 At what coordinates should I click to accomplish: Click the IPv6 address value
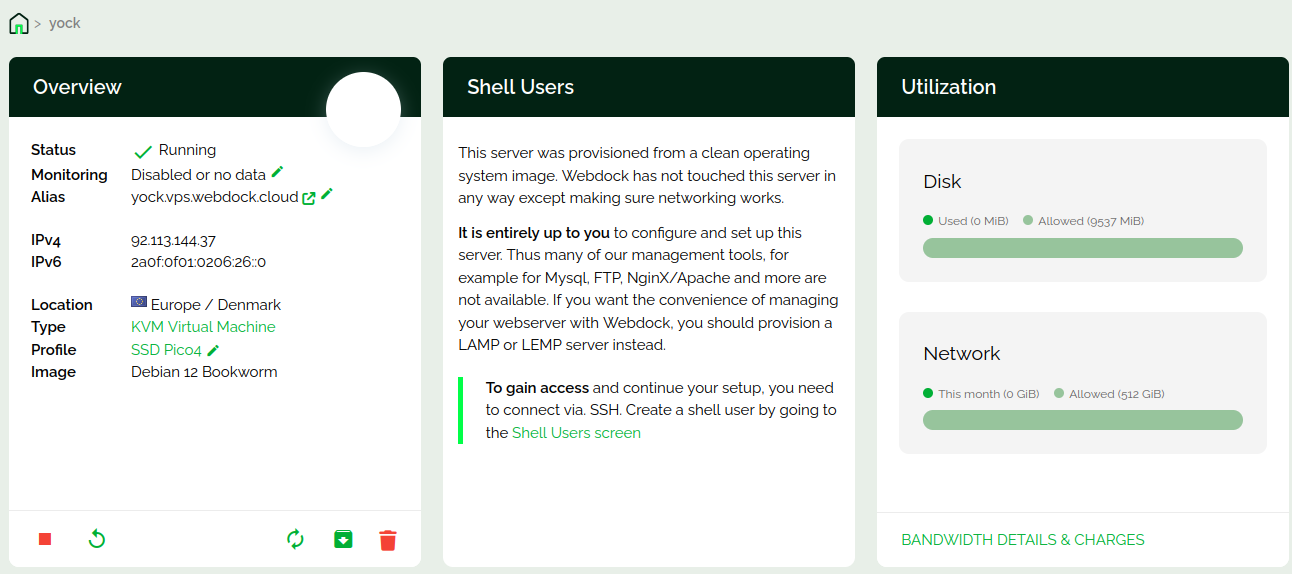click(198, 262)
